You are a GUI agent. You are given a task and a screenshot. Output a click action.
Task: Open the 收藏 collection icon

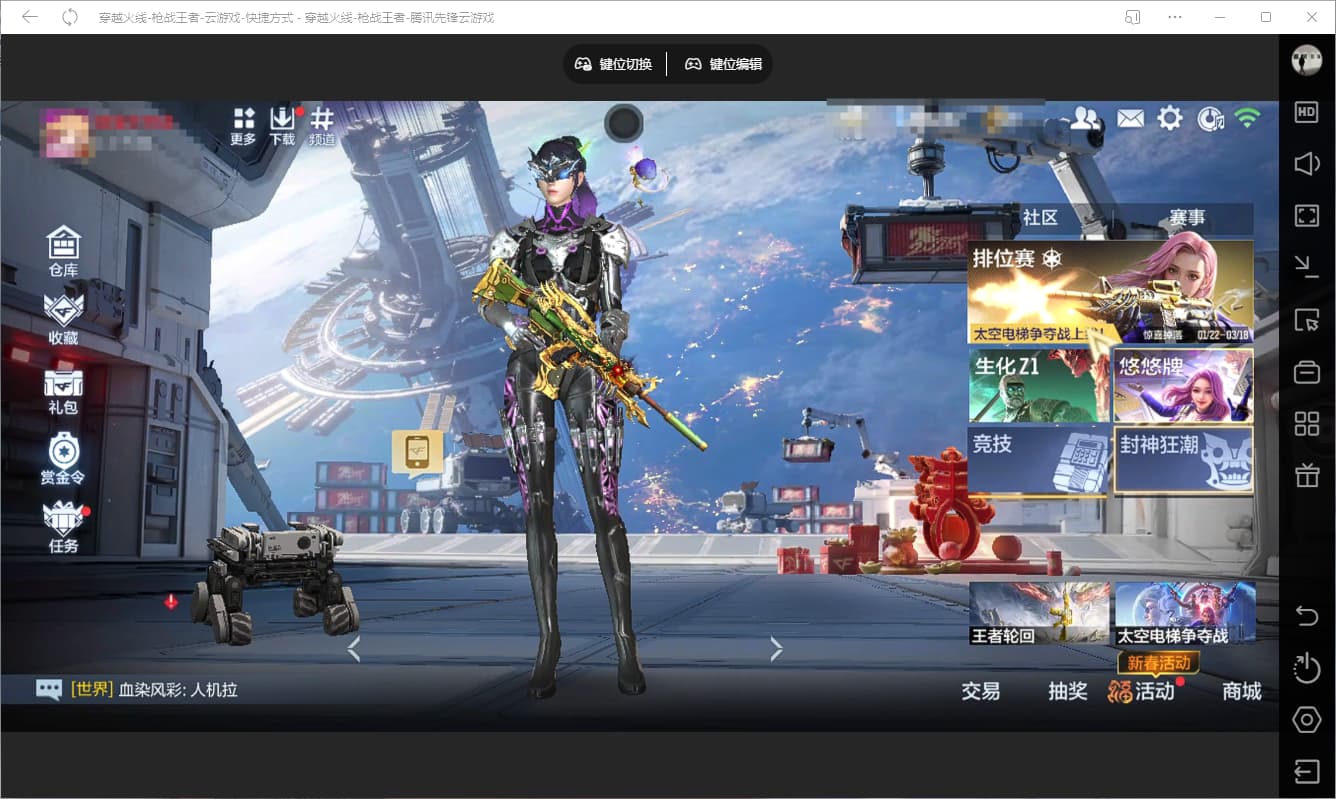coord(63,320)
